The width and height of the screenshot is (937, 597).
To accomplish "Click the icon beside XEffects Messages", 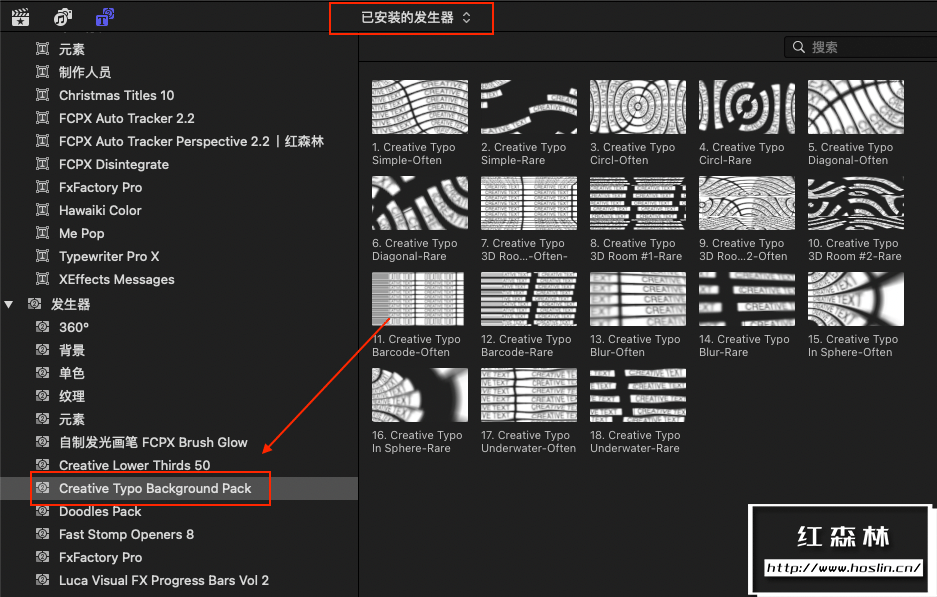I will pos(42,279).
